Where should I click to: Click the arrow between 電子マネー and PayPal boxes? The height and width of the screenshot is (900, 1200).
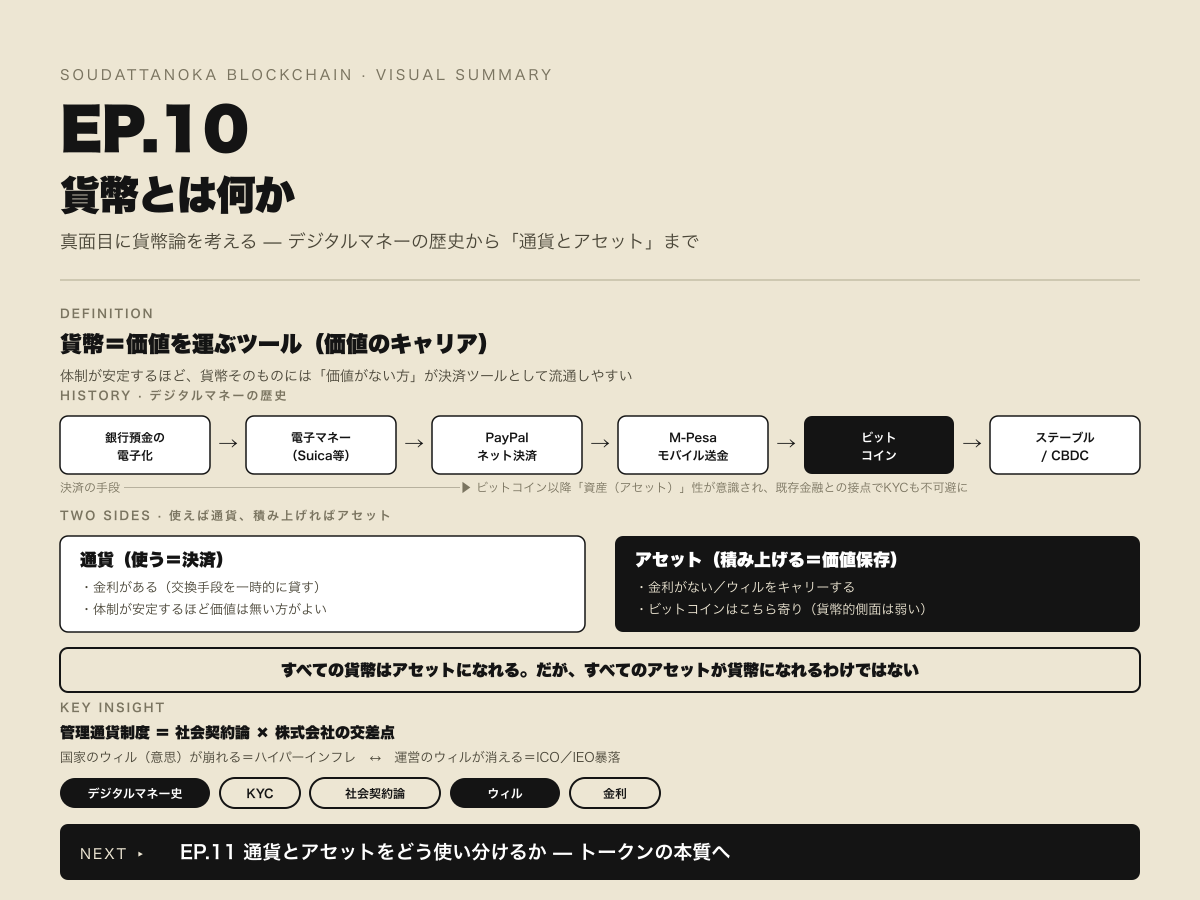(x=414, y=444)
